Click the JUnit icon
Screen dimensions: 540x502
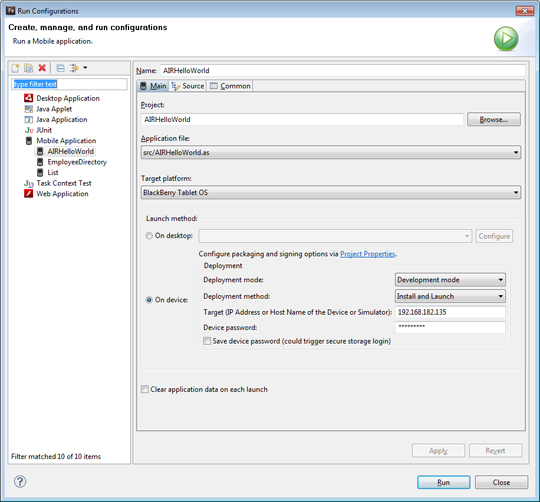click(29, 130)
